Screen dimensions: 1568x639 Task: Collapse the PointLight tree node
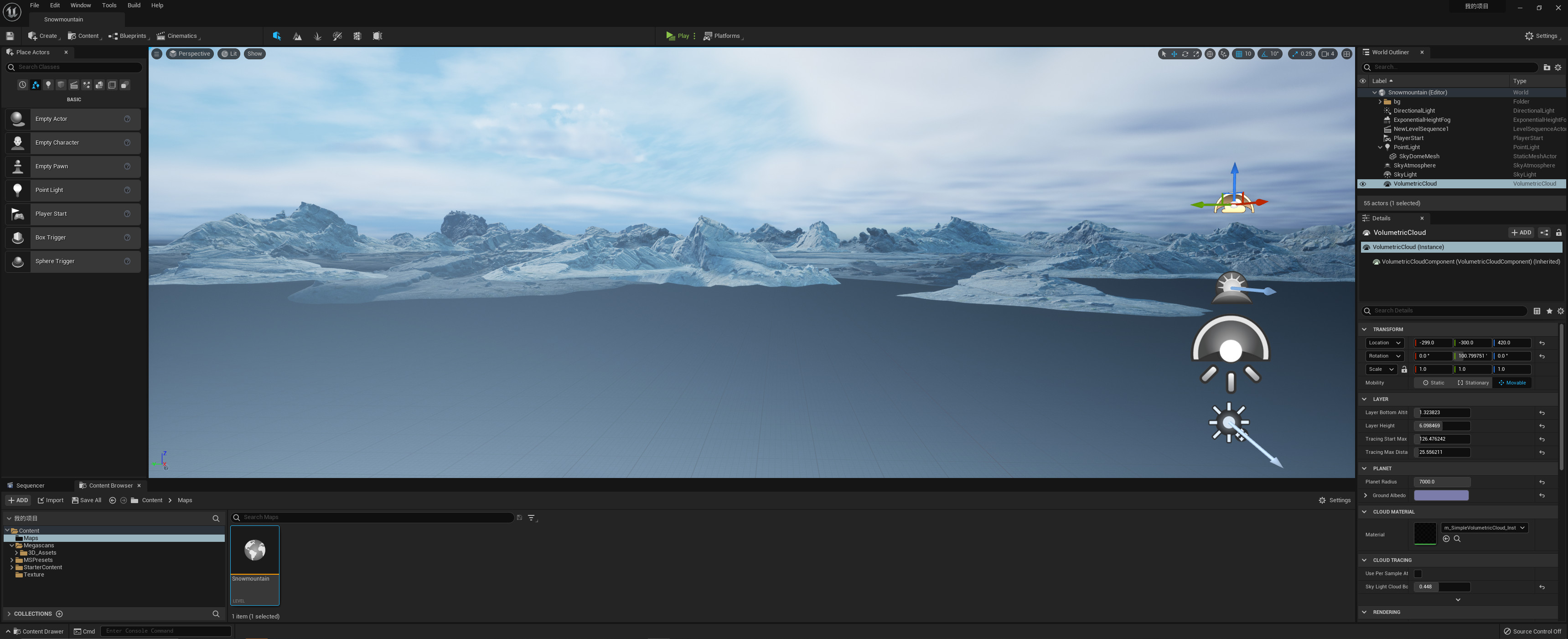(1380, 147)
